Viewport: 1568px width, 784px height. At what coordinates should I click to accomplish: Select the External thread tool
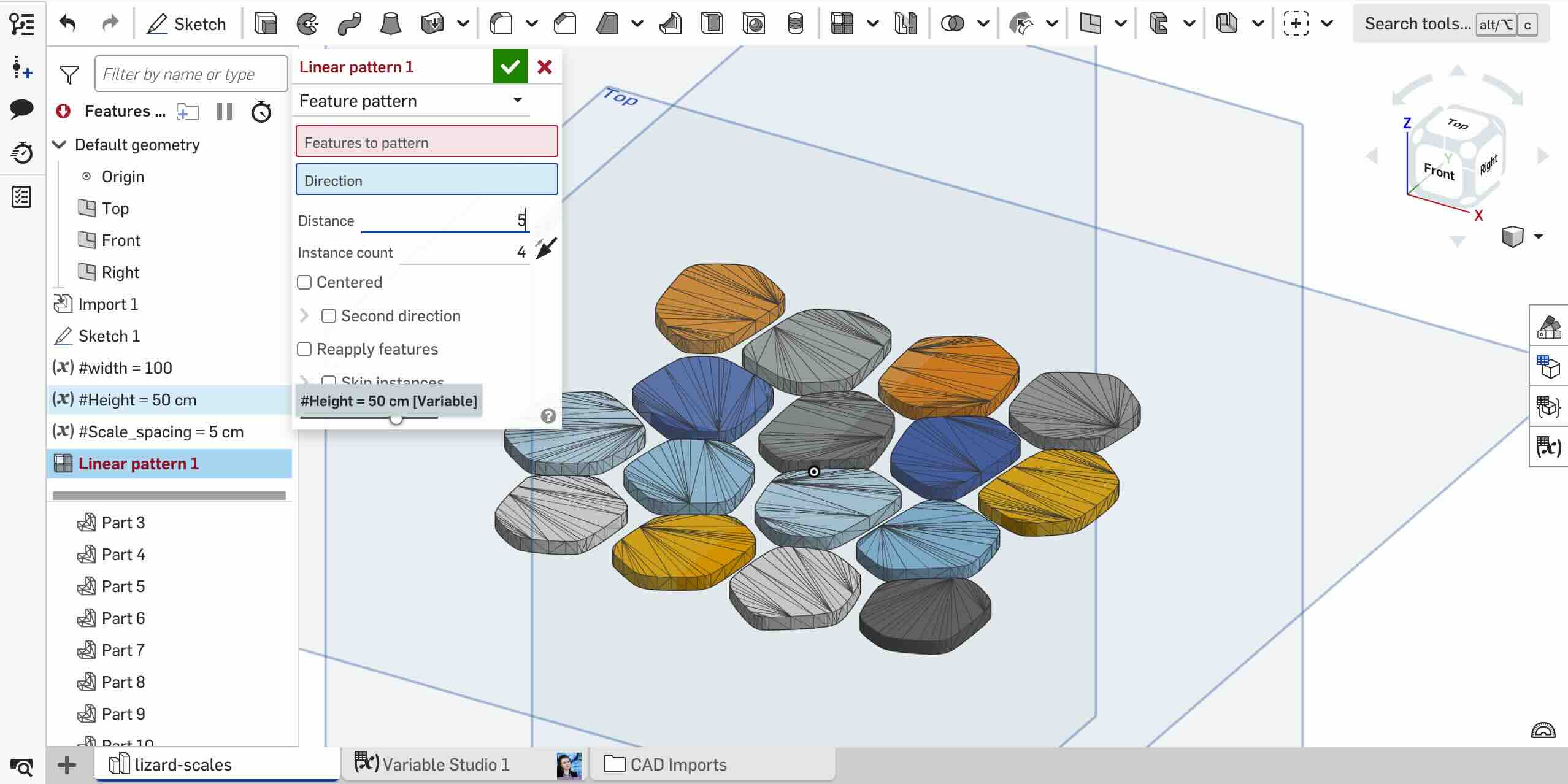pos(796,24)
